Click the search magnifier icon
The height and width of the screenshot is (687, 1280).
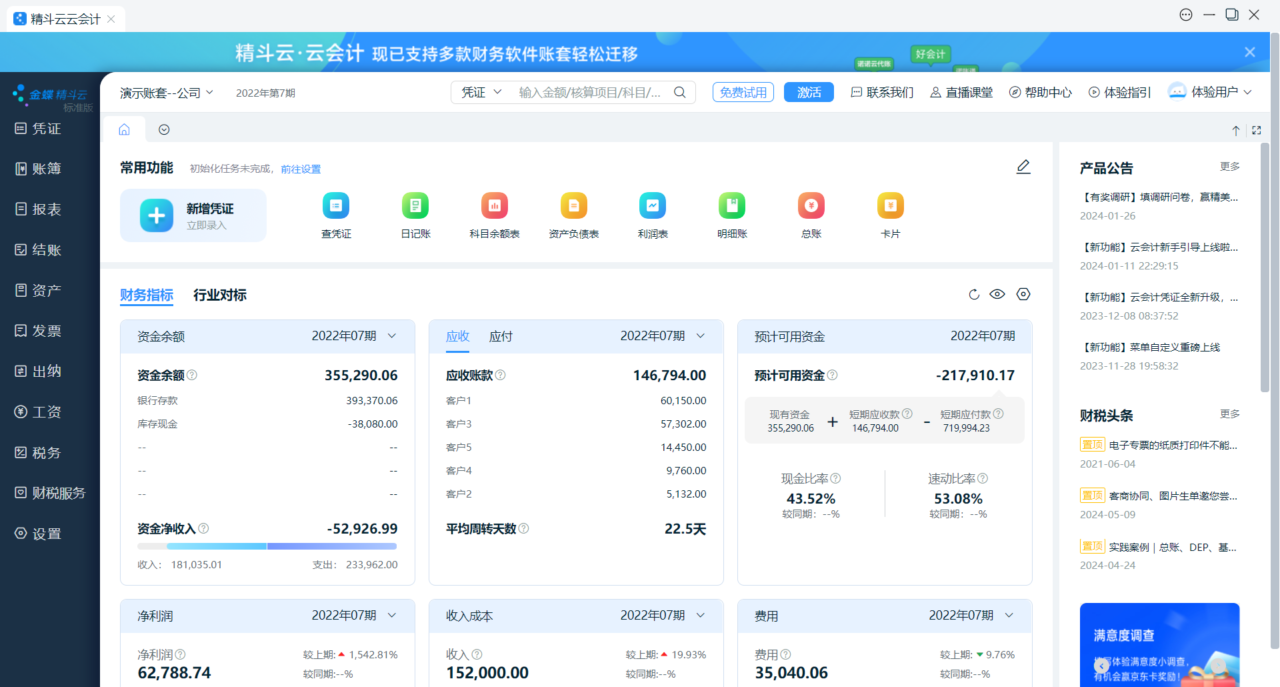[x=680, y=92]
